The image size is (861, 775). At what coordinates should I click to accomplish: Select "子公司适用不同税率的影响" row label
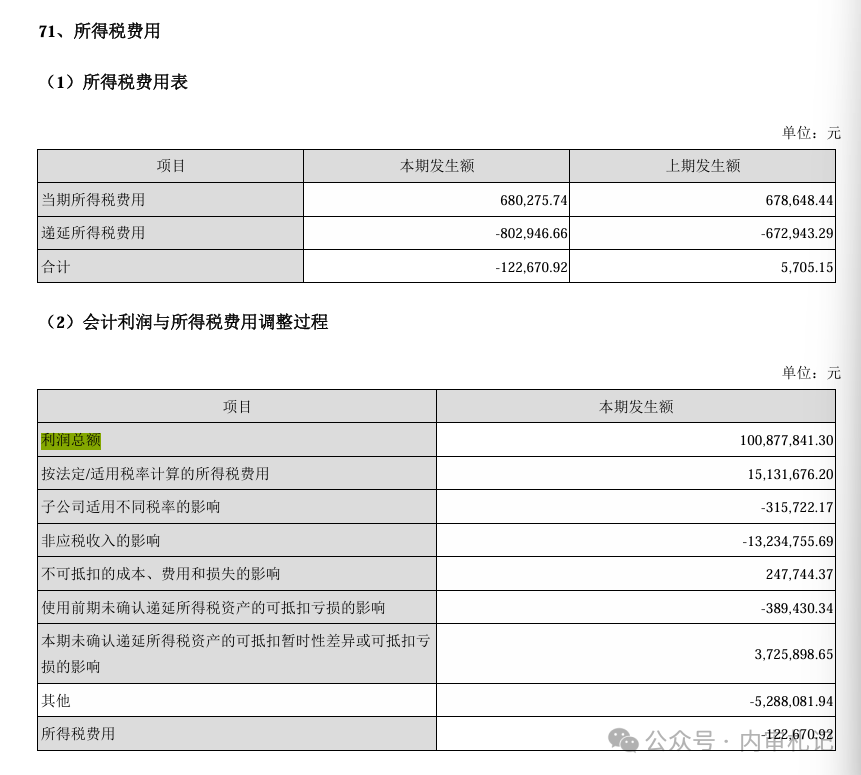(x=131, y=507)
